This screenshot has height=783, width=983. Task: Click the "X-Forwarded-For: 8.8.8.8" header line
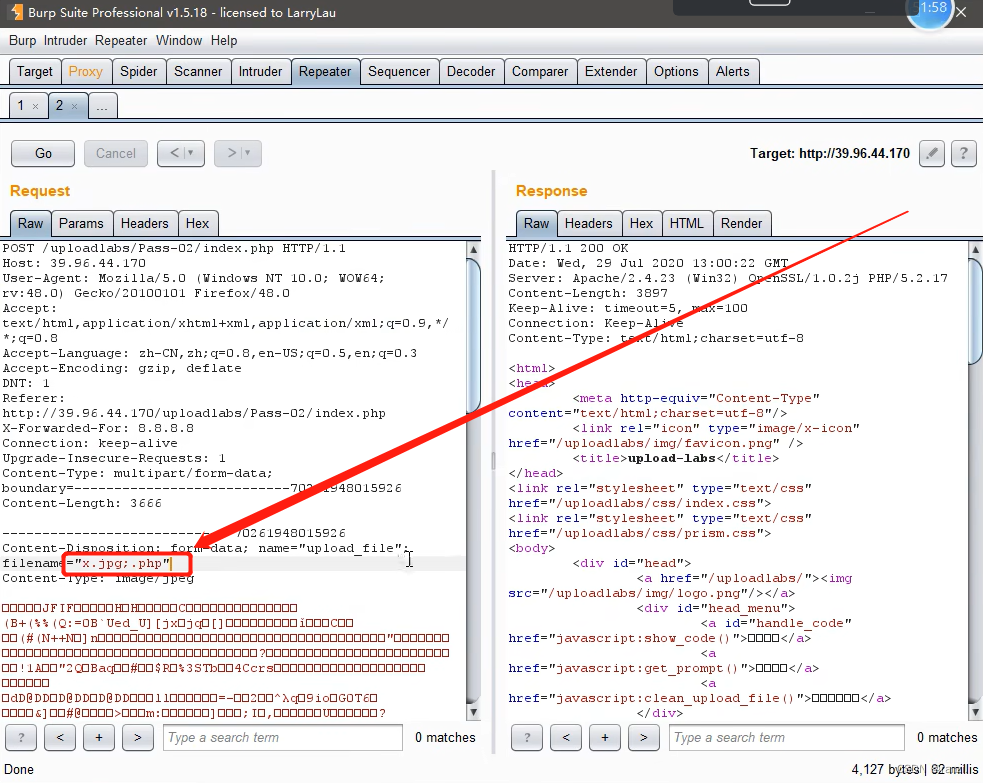[x=98, y=428]
